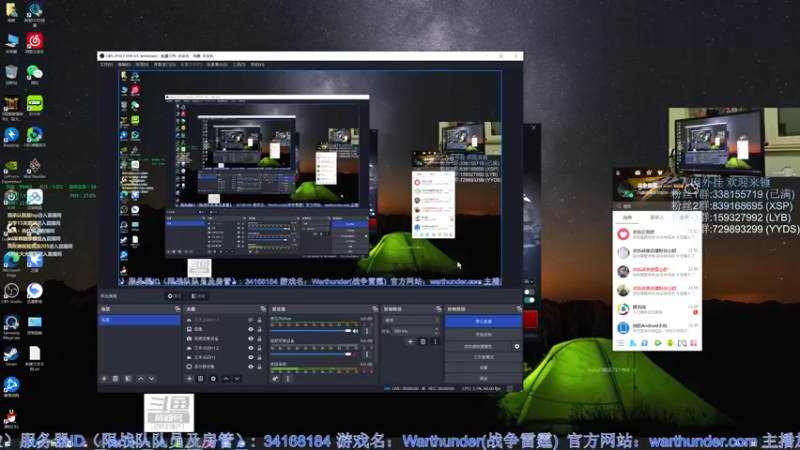
Task: Move the scene up with the arrow icon
Action: click(x=141, y=379)
